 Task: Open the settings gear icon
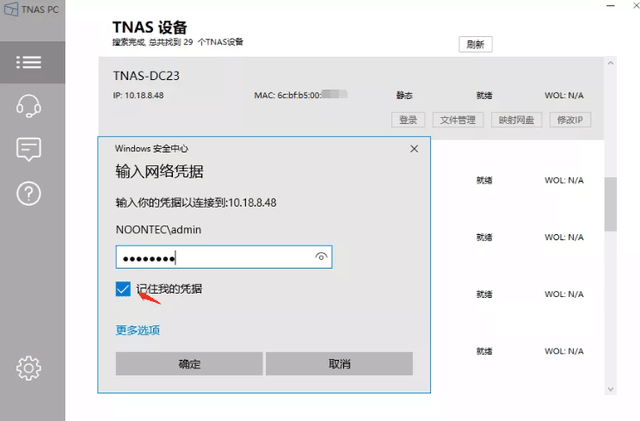[x=29, y=368]
